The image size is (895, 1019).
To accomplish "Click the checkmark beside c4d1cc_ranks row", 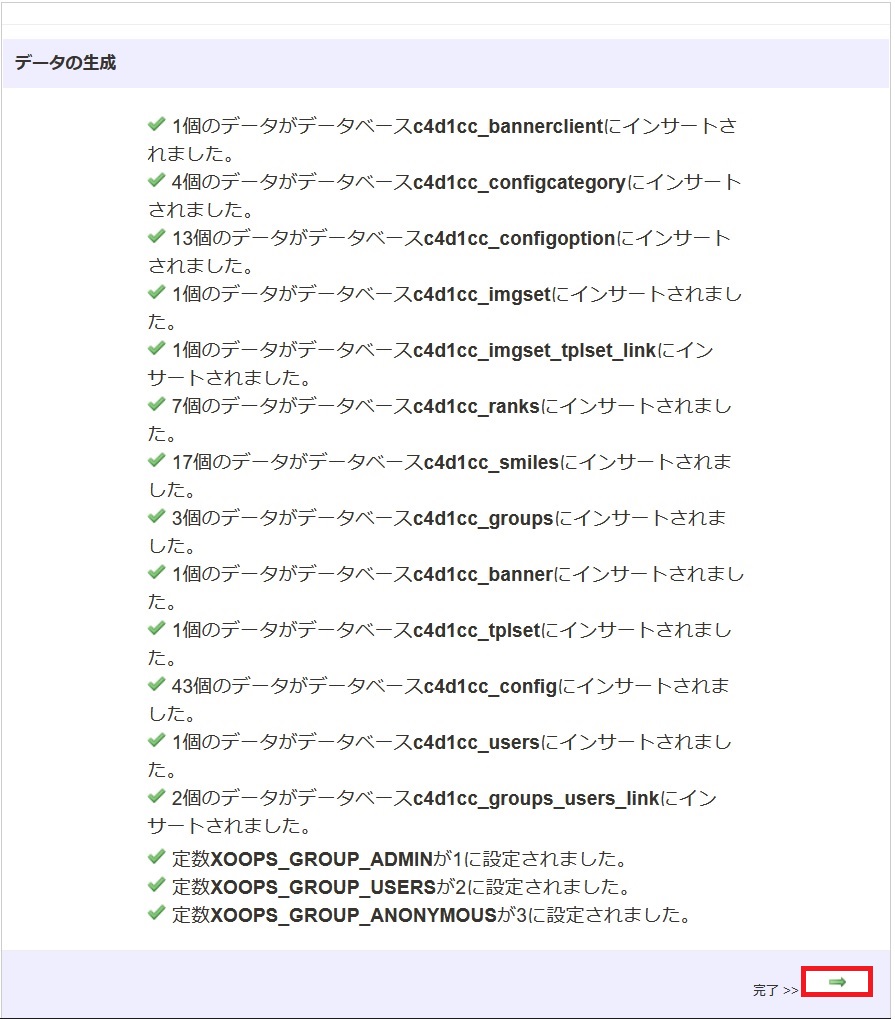I will point(156,404).
